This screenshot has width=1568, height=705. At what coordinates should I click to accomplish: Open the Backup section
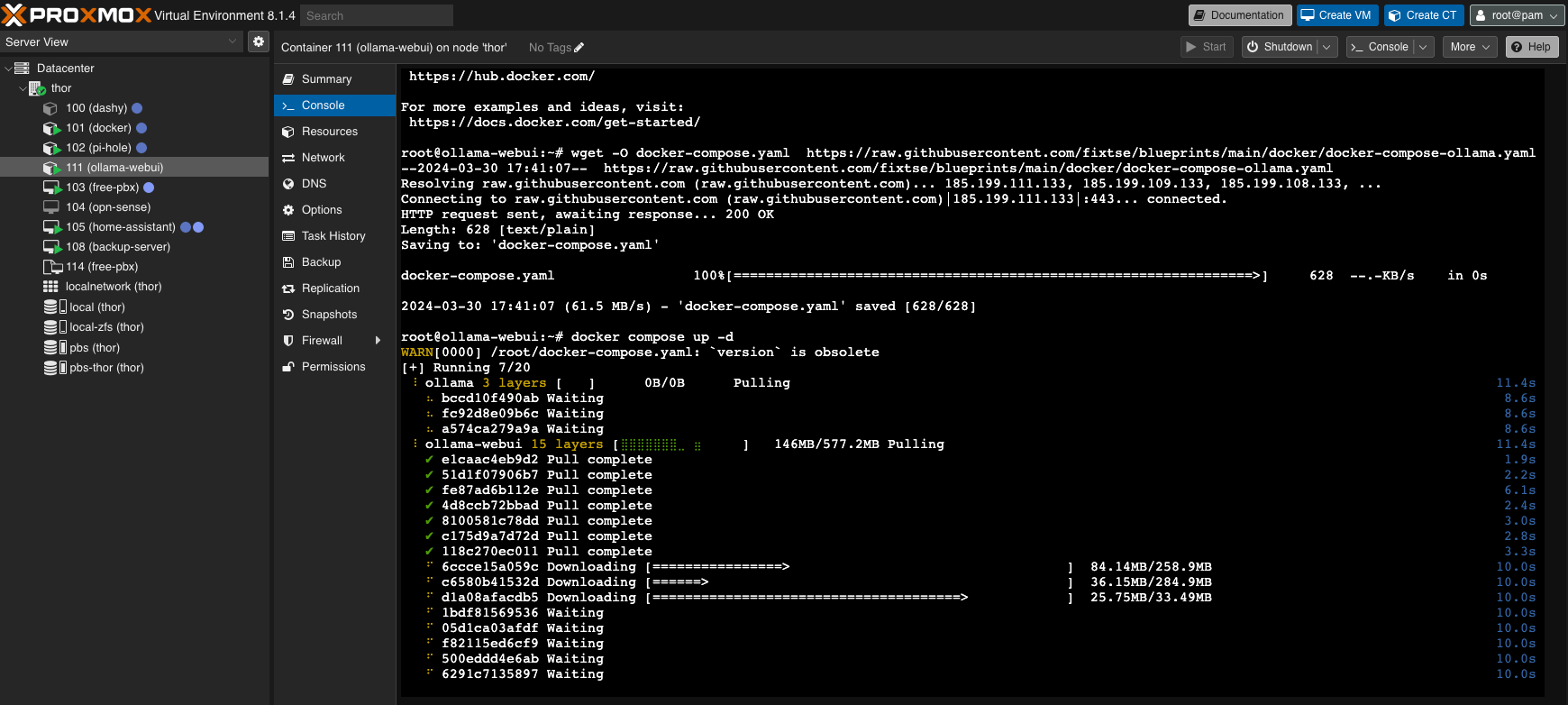pos(321,262)
